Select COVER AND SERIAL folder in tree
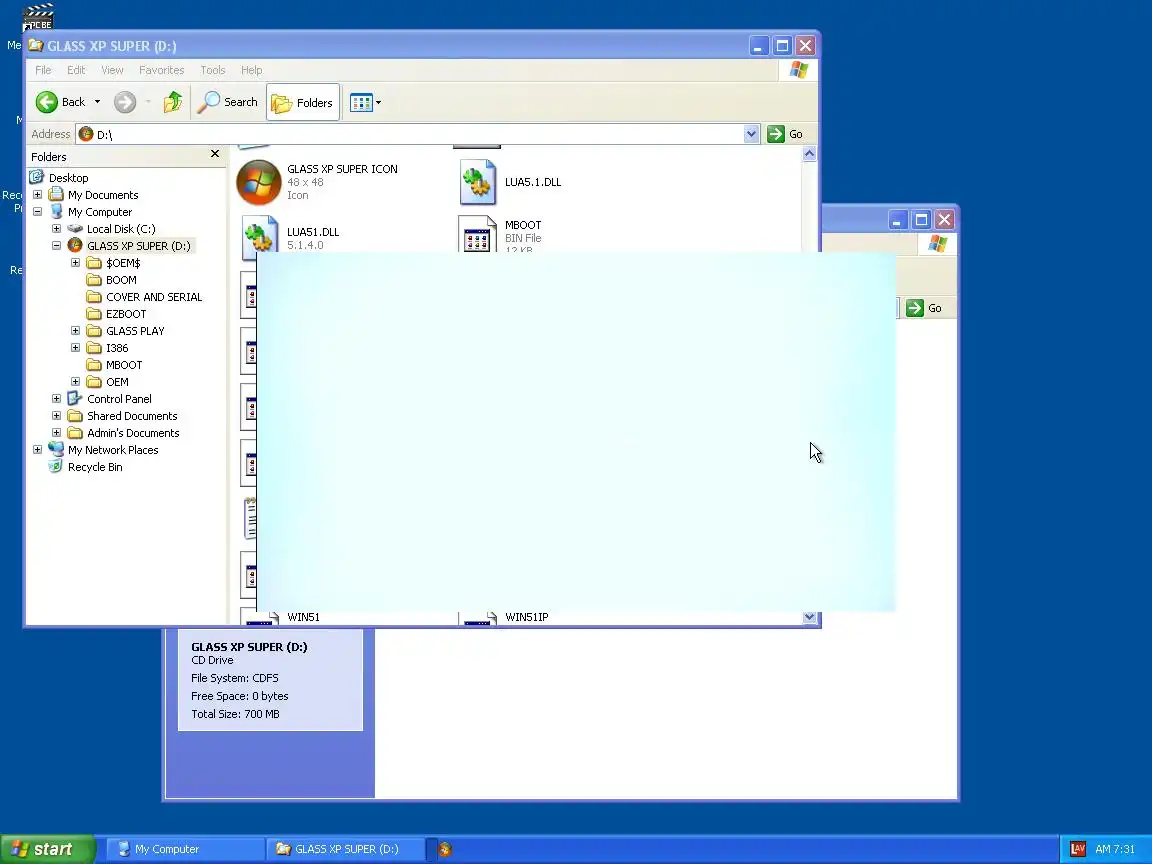The width and height of the screenshot is (1152, 864). pos(154,297)
